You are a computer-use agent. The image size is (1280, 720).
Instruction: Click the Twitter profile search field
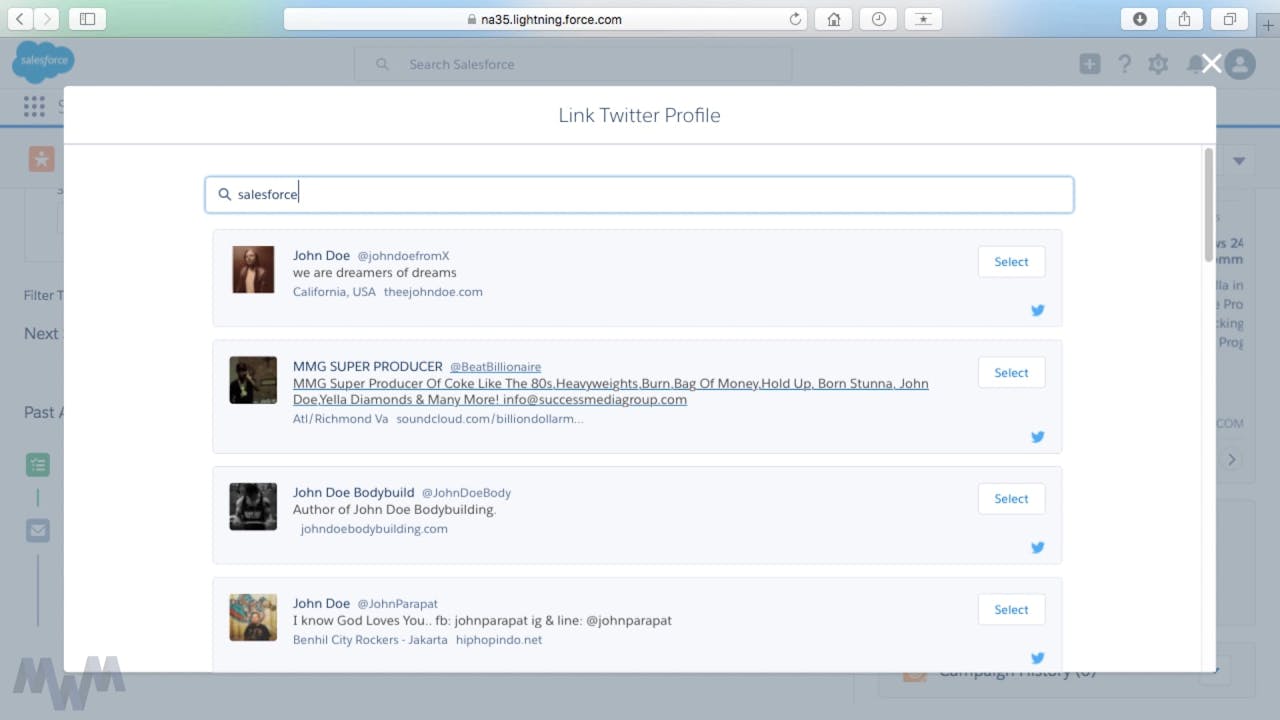point(640,195)
